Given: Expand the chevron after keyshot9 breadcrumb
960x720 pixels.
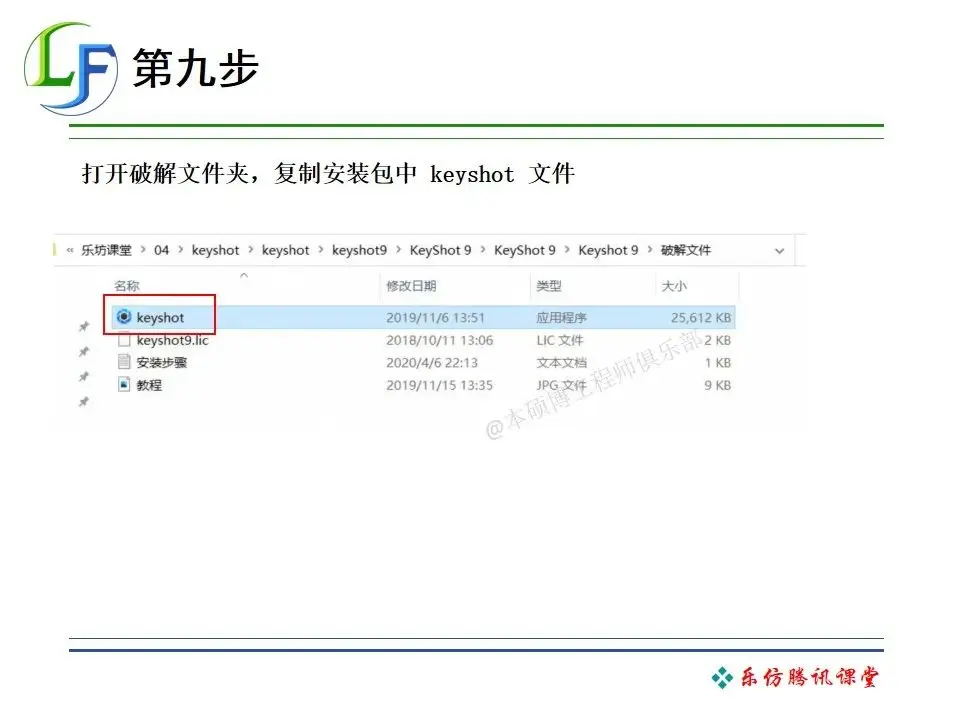Looking at the screenshot, I should 399,250.
